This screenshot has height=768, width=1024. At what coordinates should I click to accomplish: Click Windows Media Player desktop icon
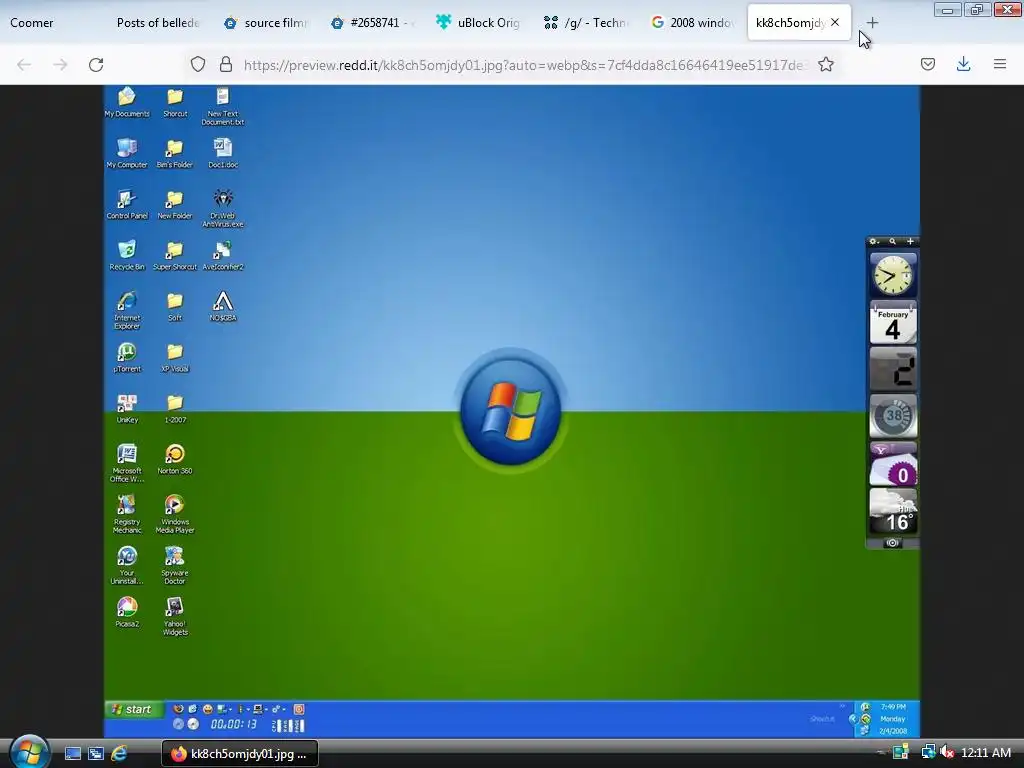pos(174,514)
